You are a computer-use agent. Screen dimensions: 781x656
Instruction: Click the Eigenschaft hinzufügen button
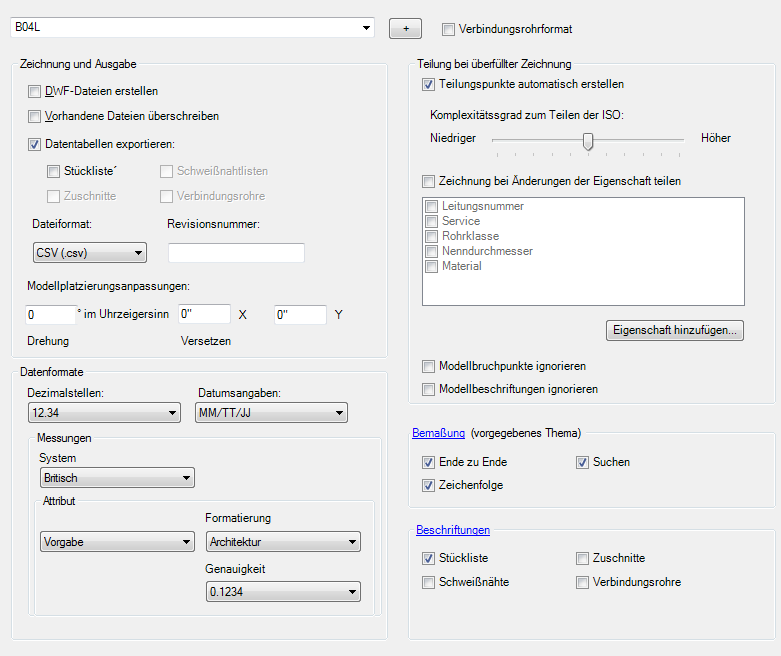click(x=675, y=329)
